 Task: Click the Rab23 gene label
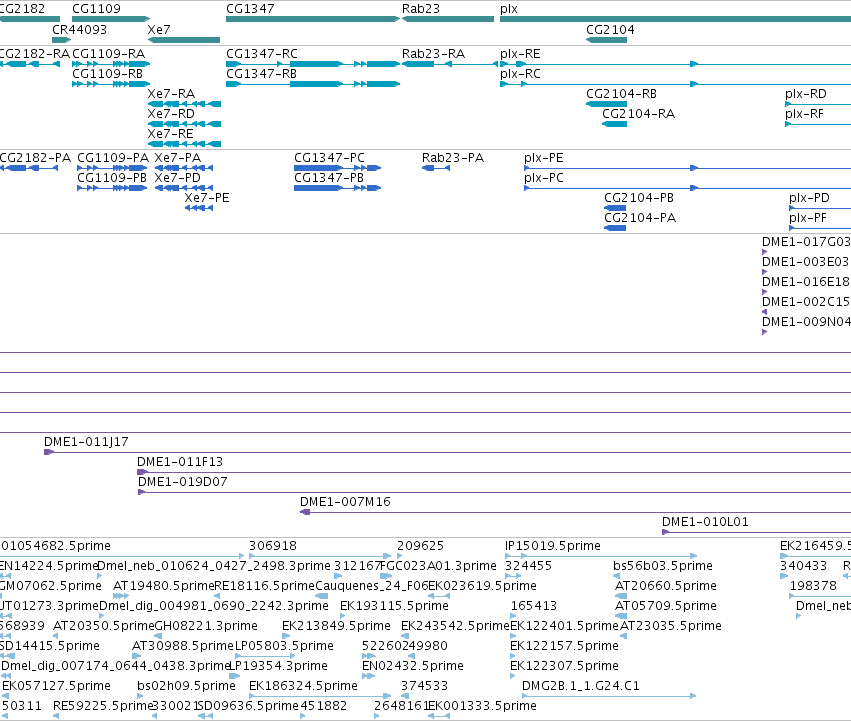[x=421, y=9]
